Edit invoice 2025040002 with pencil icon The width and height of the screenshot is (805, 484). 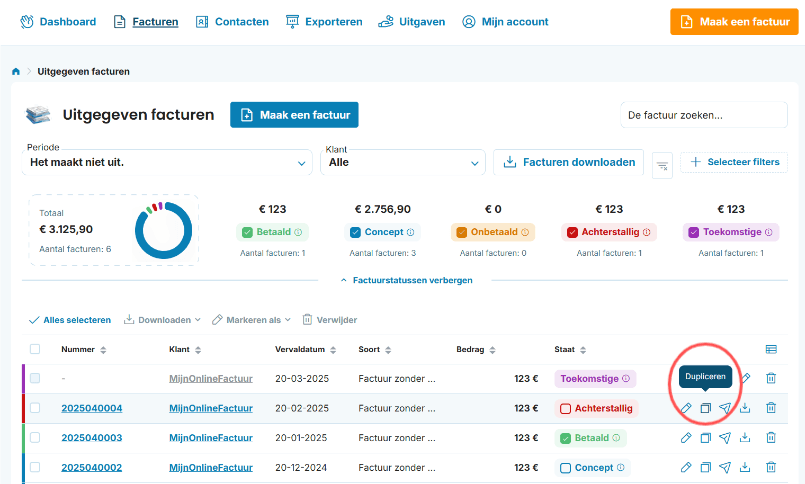[686, 468]
